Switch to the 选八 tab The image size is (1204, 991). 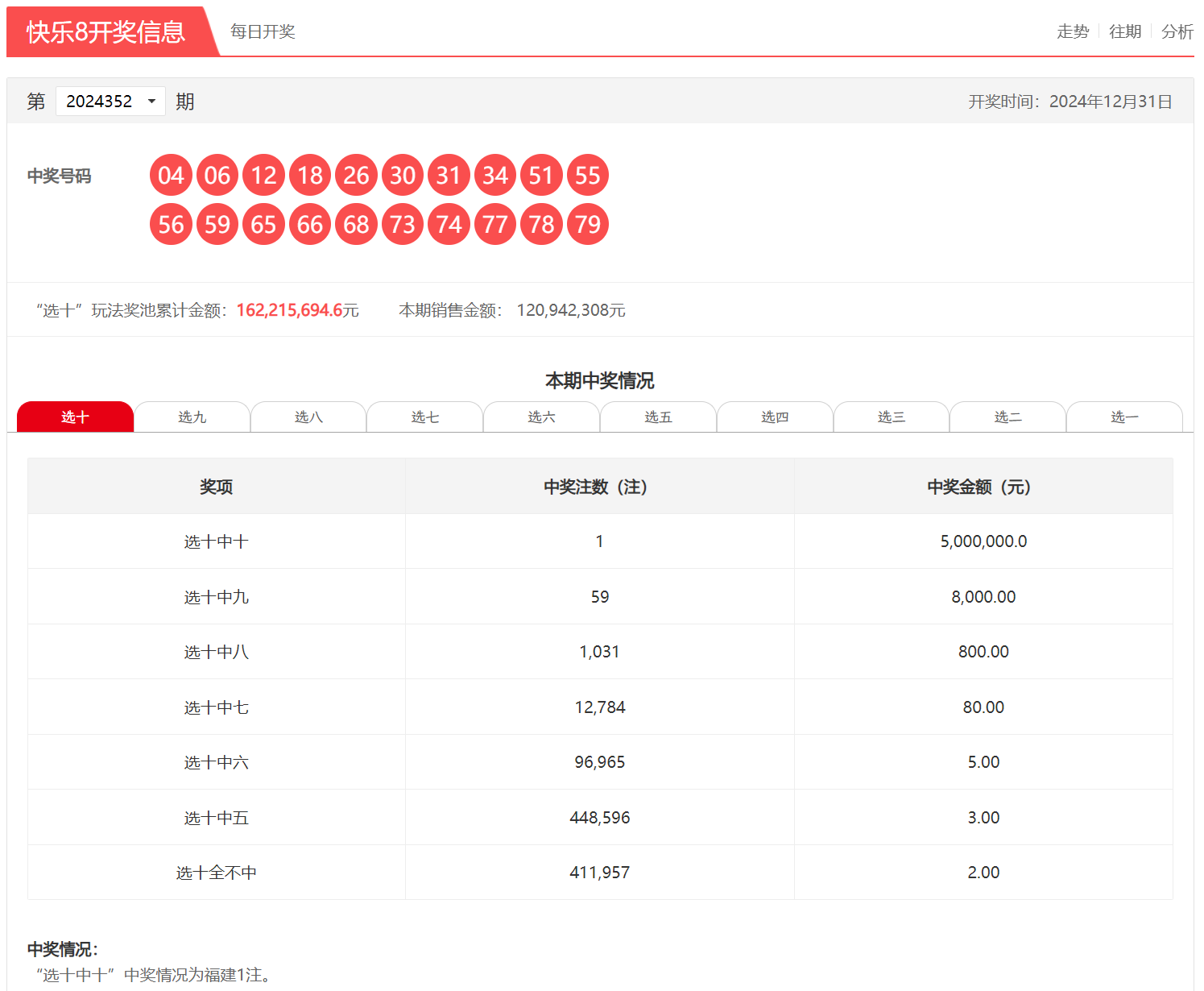tap(308, 417)
